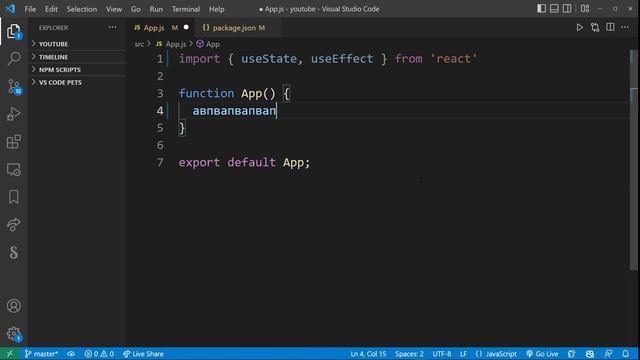Open editor More Actions ellipsis
The width and height of the screenshot is (640, 360).
[x=625, y=27]
